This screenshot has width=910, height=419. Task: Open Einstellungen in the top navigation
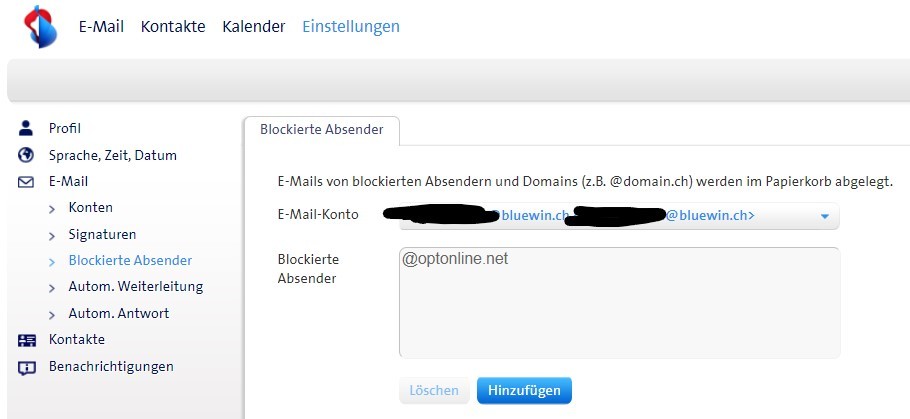[x=351, y=27]
